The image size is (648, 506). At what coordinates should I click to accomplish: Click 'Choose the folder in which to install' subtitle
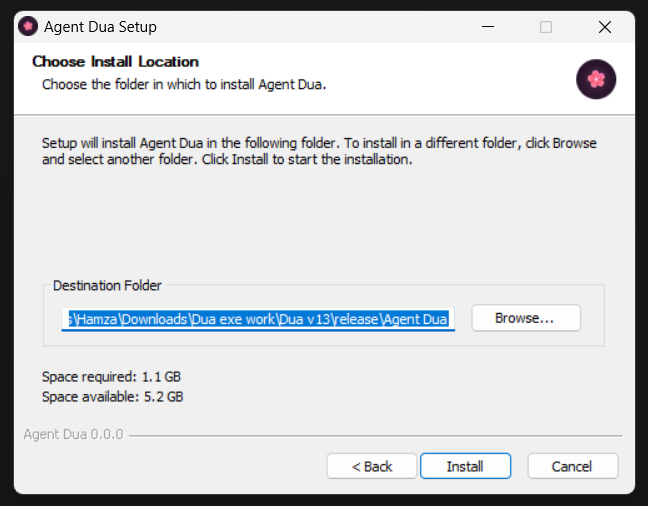pyautogui.click(x=184, y=84)
